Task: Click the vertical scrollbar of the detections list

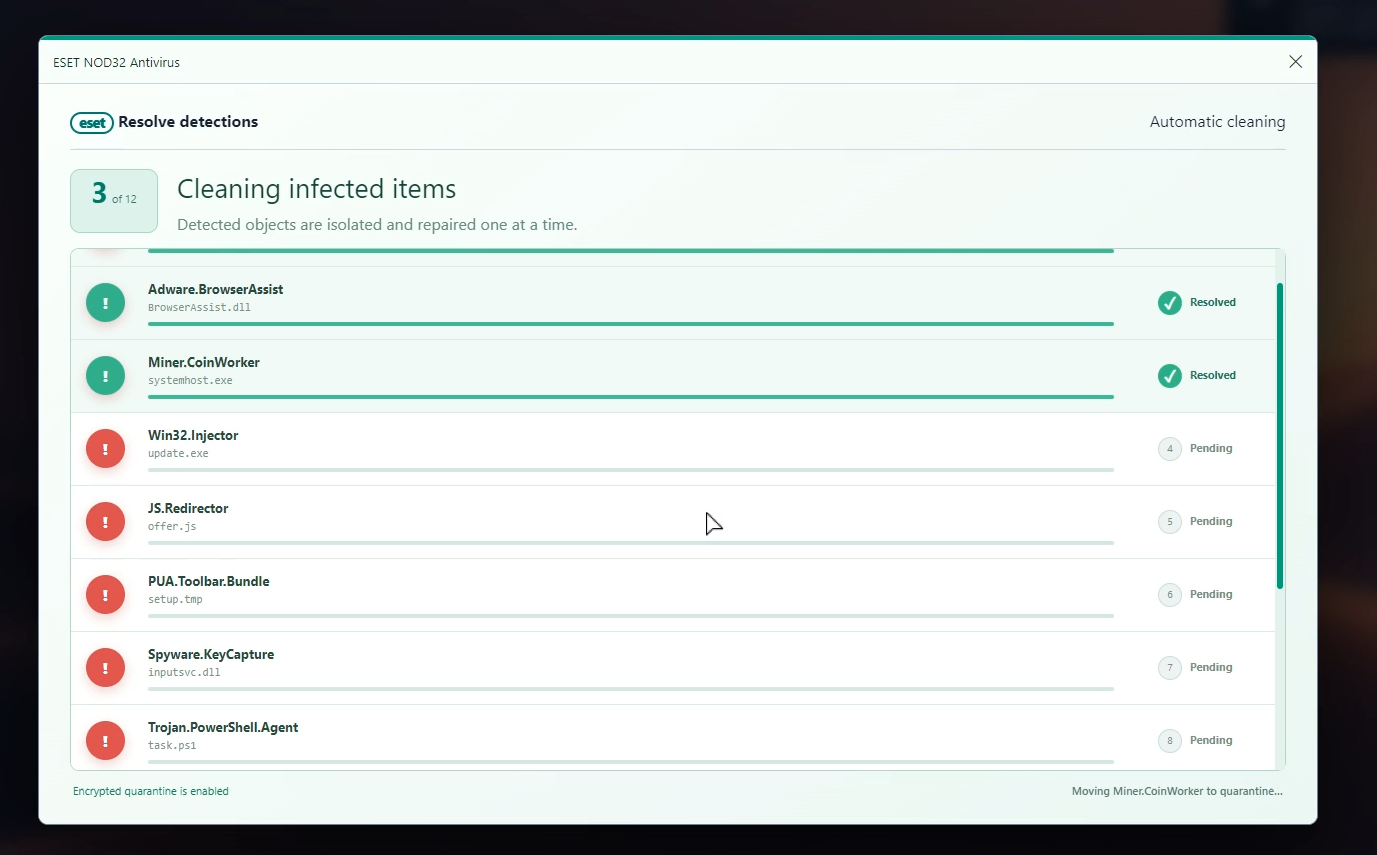Action: (x=1280, y=436)
